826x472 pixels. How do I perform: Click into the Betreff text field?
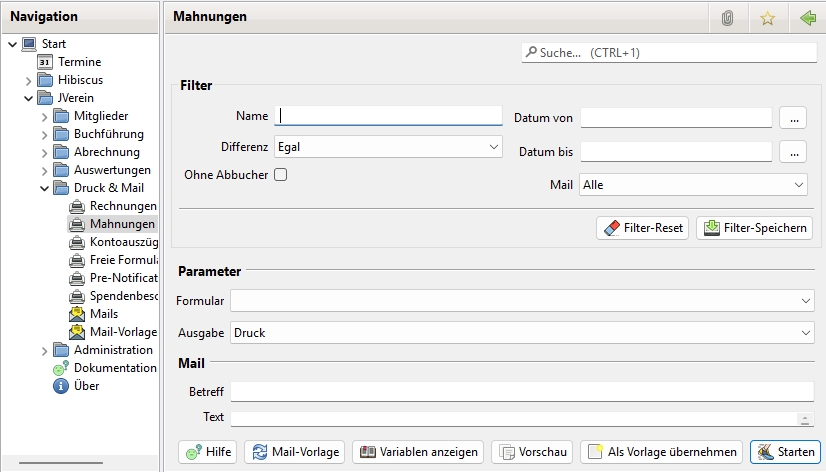click(x=522, y=391)
